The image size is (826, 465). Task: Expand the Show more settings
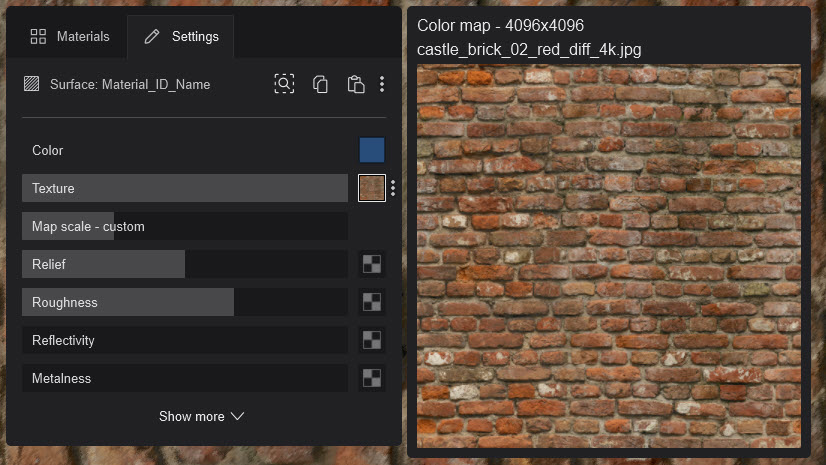[x=201, y=416]
